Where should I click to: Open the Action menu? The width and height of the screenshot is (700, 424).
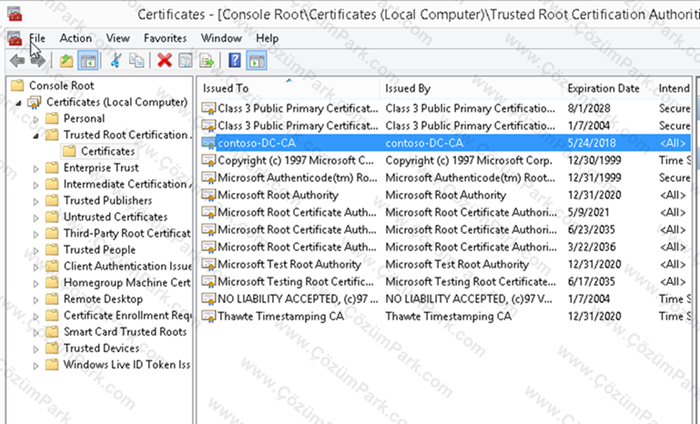(x=76, y=38)
